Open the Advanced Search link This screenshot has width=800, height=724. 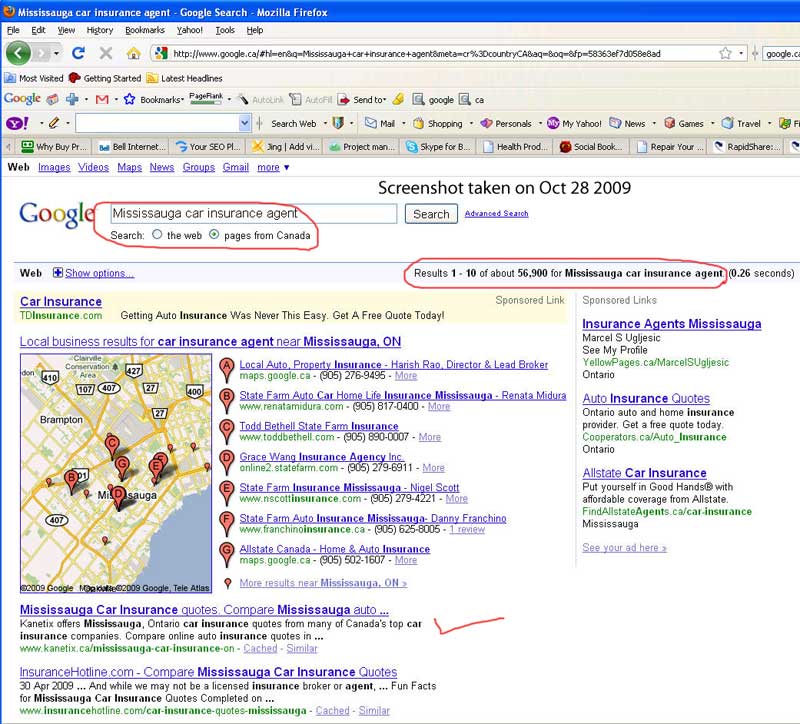pos(496,214)
